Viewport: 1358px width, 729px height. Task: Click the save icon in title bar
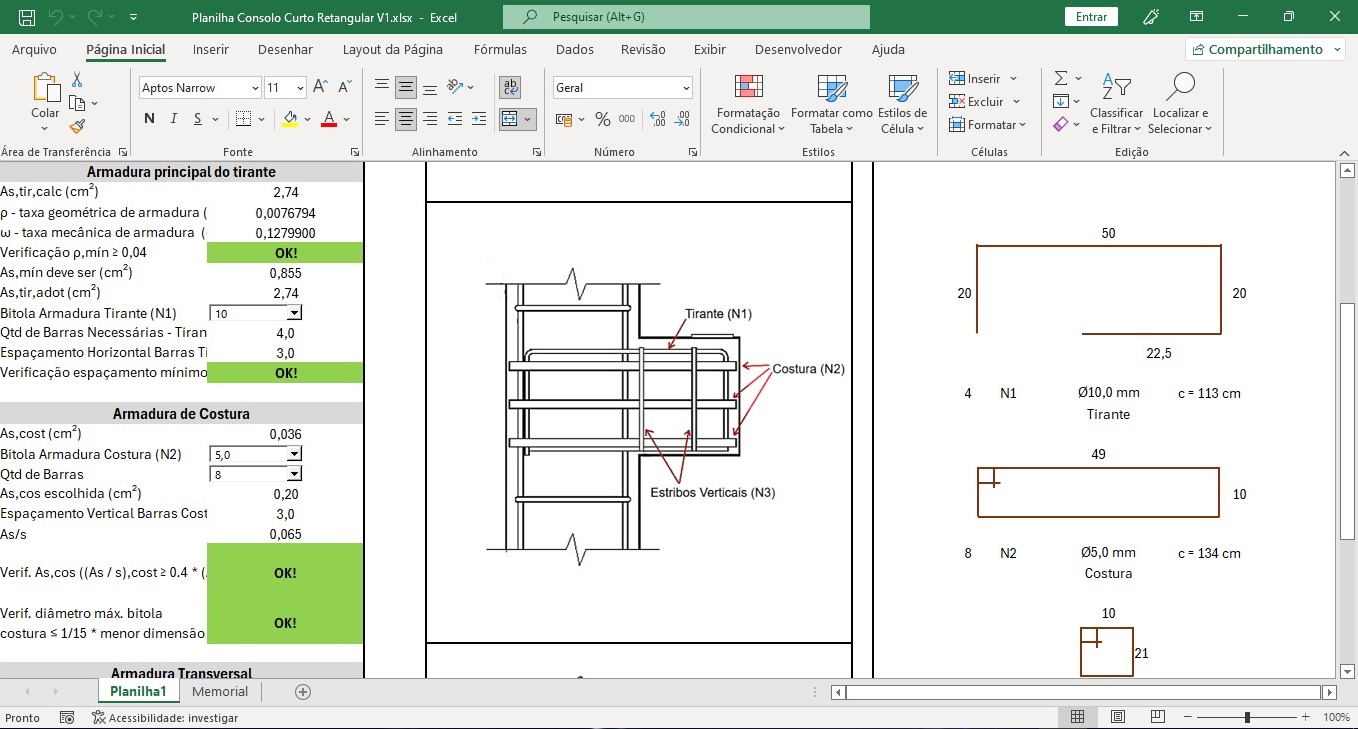click(27, 17)
